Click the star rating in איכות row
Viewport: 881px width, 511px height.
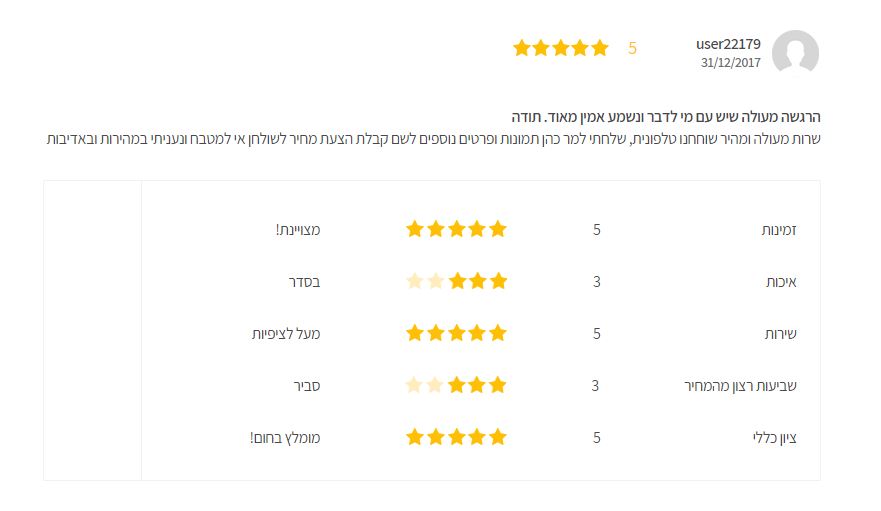[x=456, y=281]
